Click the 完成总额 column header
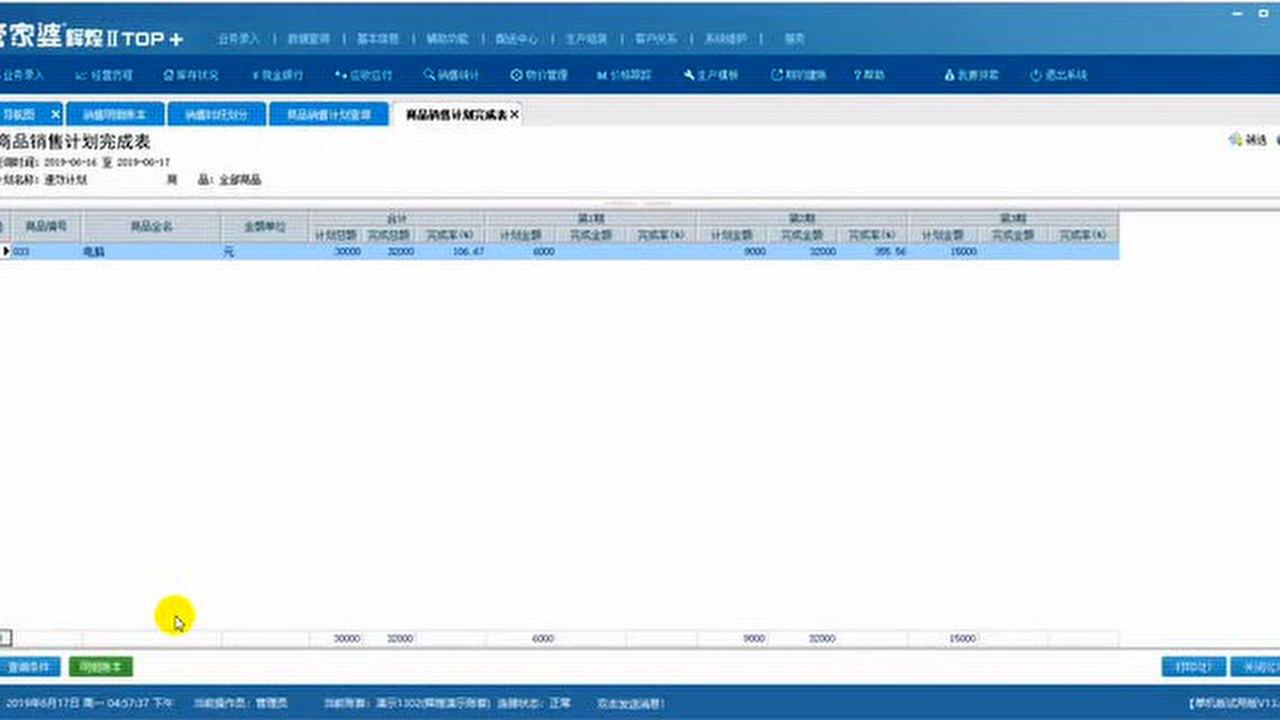This screenshot has height=720, width=1280. pyautogui.click(x=390, y=235)
